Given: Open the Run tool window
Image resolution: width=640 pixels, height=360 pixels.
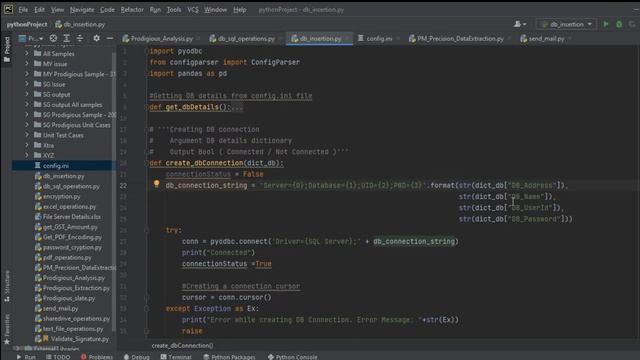Looking at the screenshot, I should [x=26, y=357].
